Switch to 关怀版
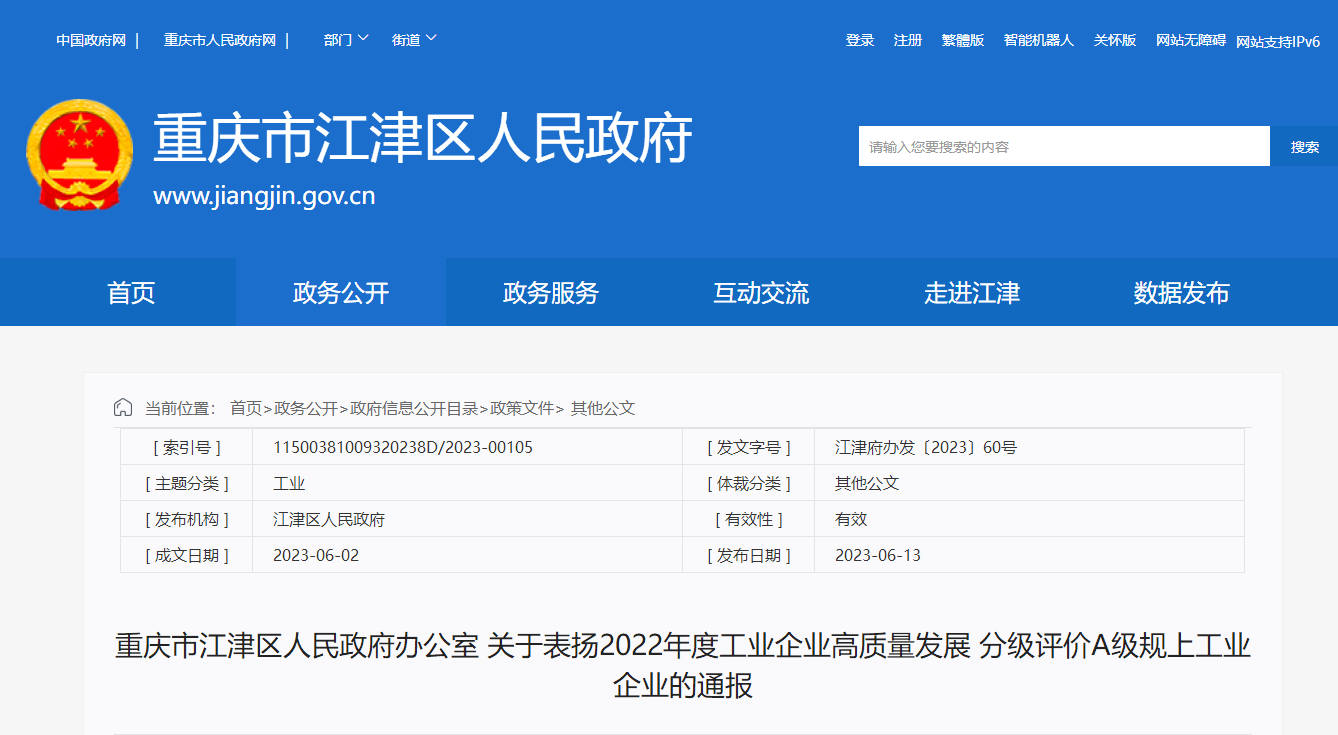The height and width of the screenshot is (735, 1338). [x=1115, y=40]
